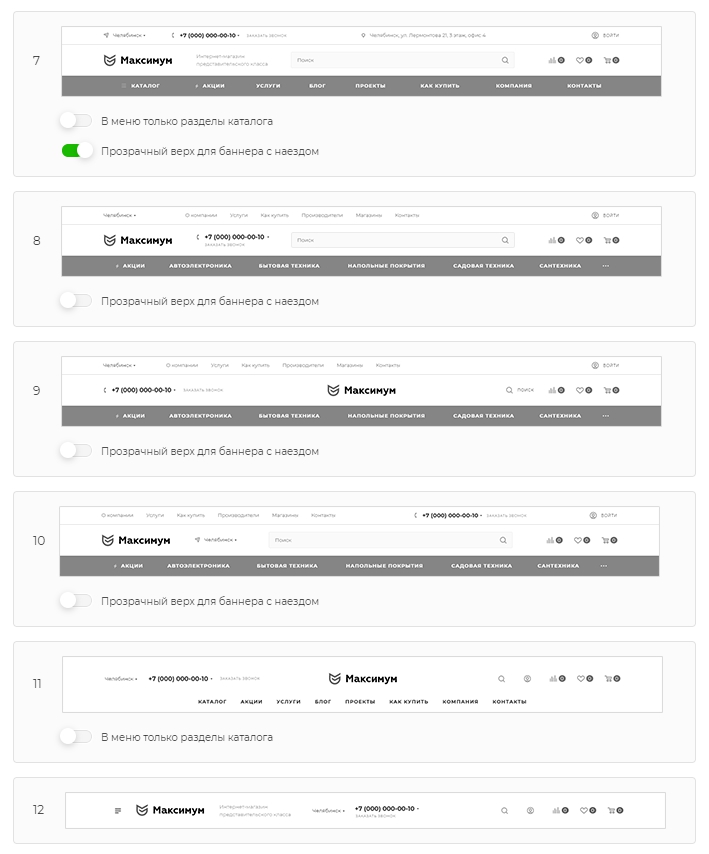Image resolution: width=709 pixels, height=854 pixels.
Task: Click the search magnifier icon in header variant 11
Action: click(x=502, y=679)
